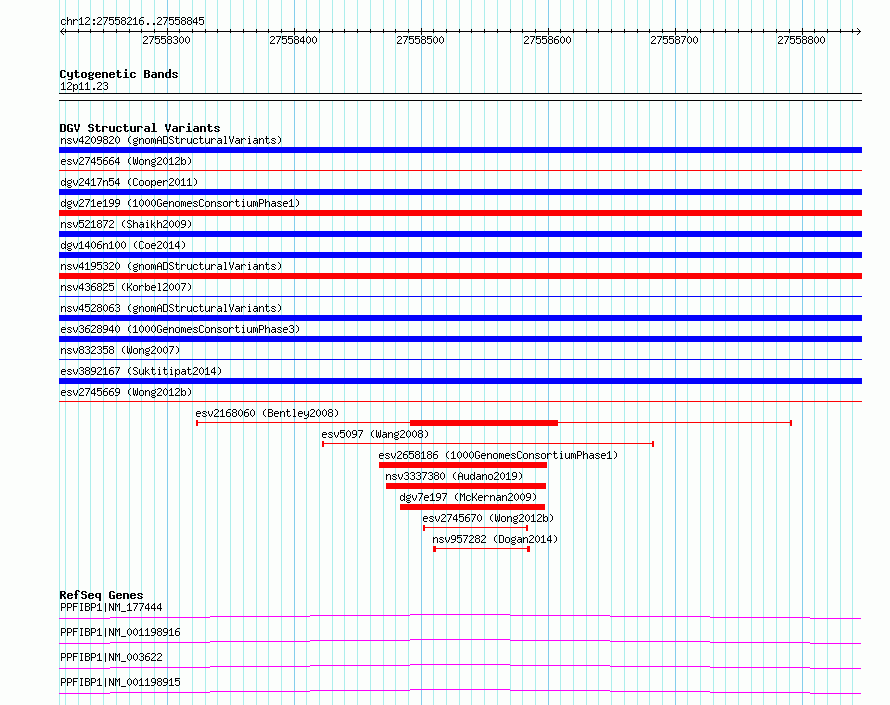Click red bar under nsv3337380

[x=466, y=486]
